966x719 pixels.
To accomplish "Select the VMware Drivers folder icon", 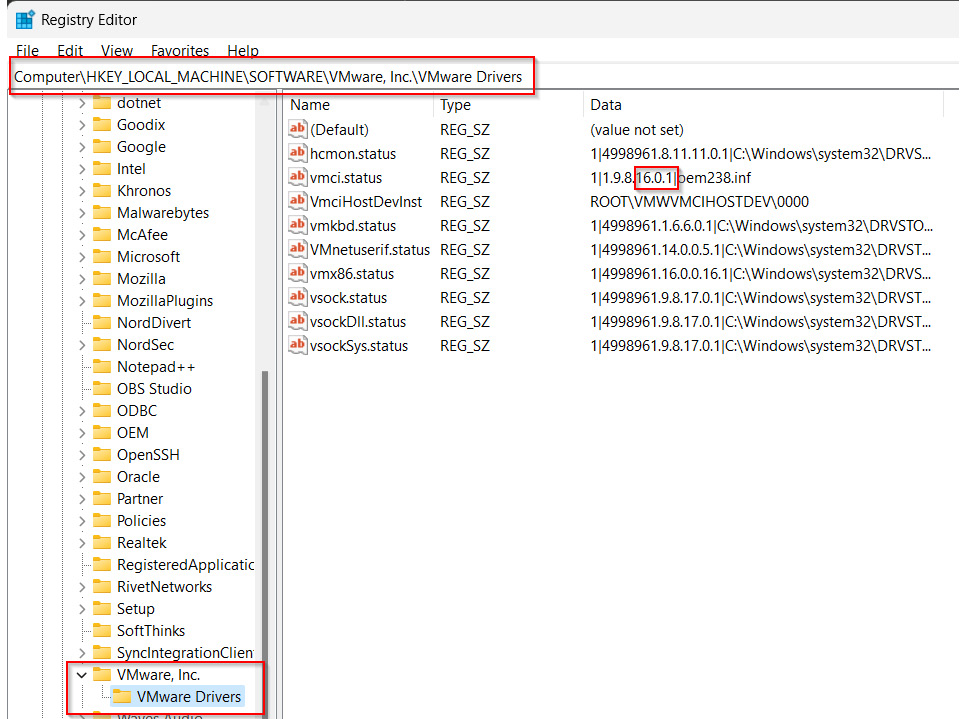I will click(x=122, y=697).
